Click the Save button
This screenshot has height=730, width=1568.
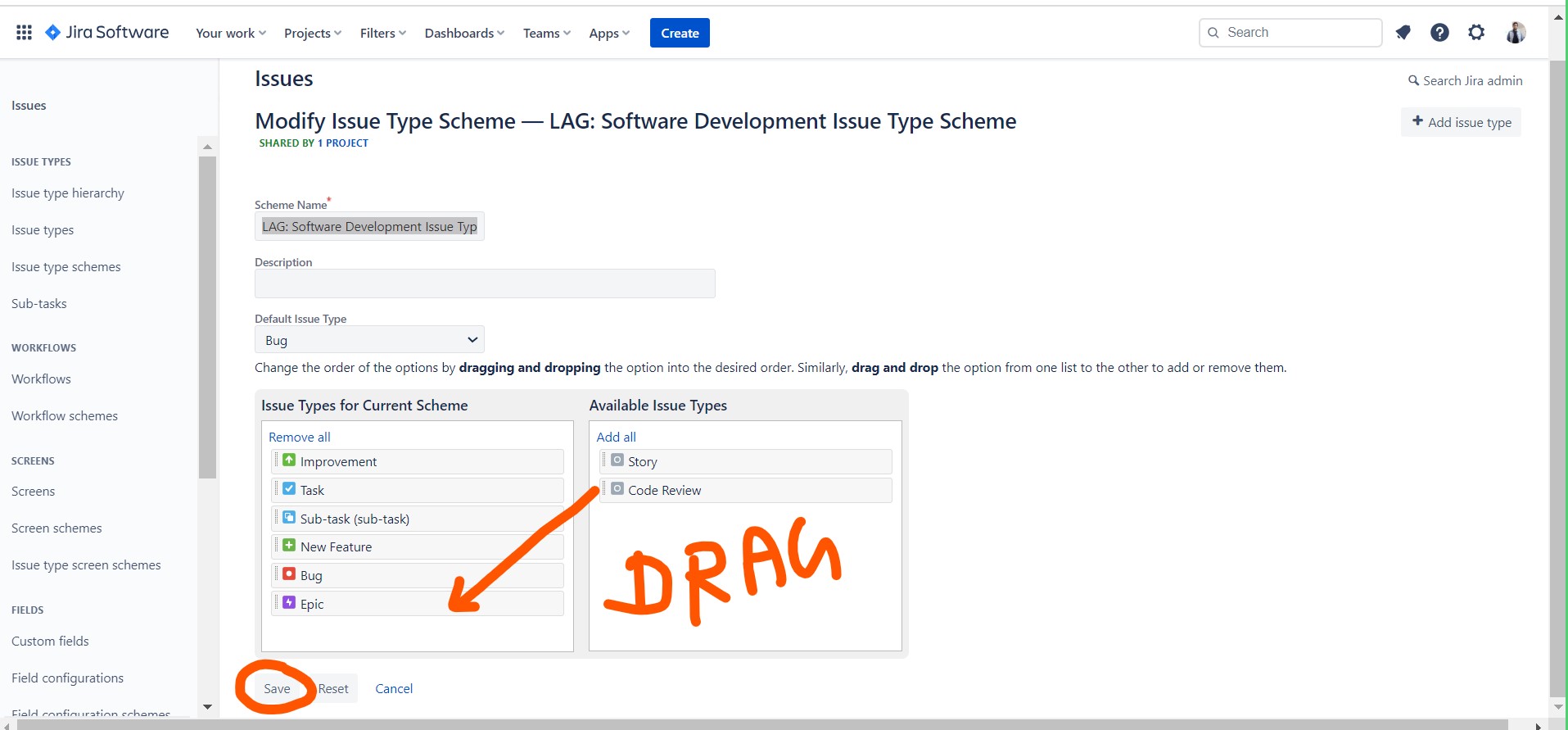pyautogui.click(x=277, y=689)
